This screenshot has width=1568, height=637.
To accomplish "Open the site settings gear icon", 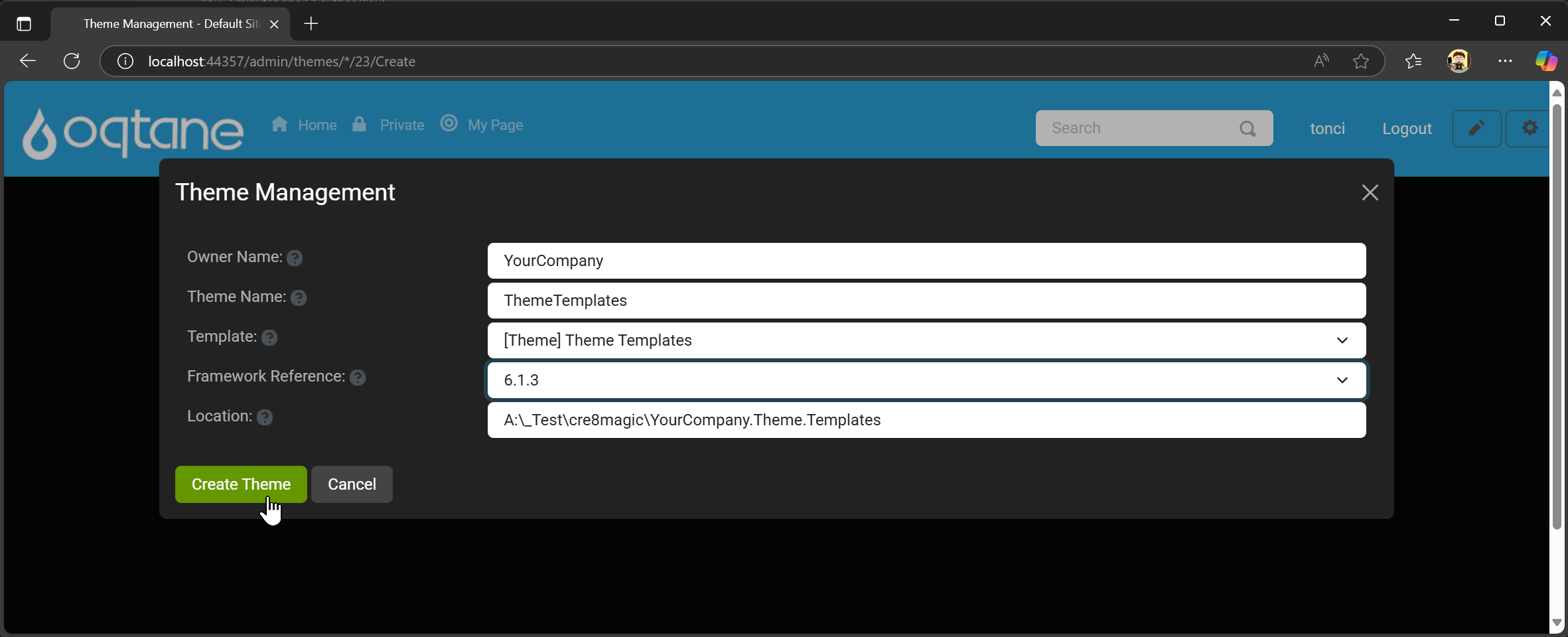I will click(1530, 127).
